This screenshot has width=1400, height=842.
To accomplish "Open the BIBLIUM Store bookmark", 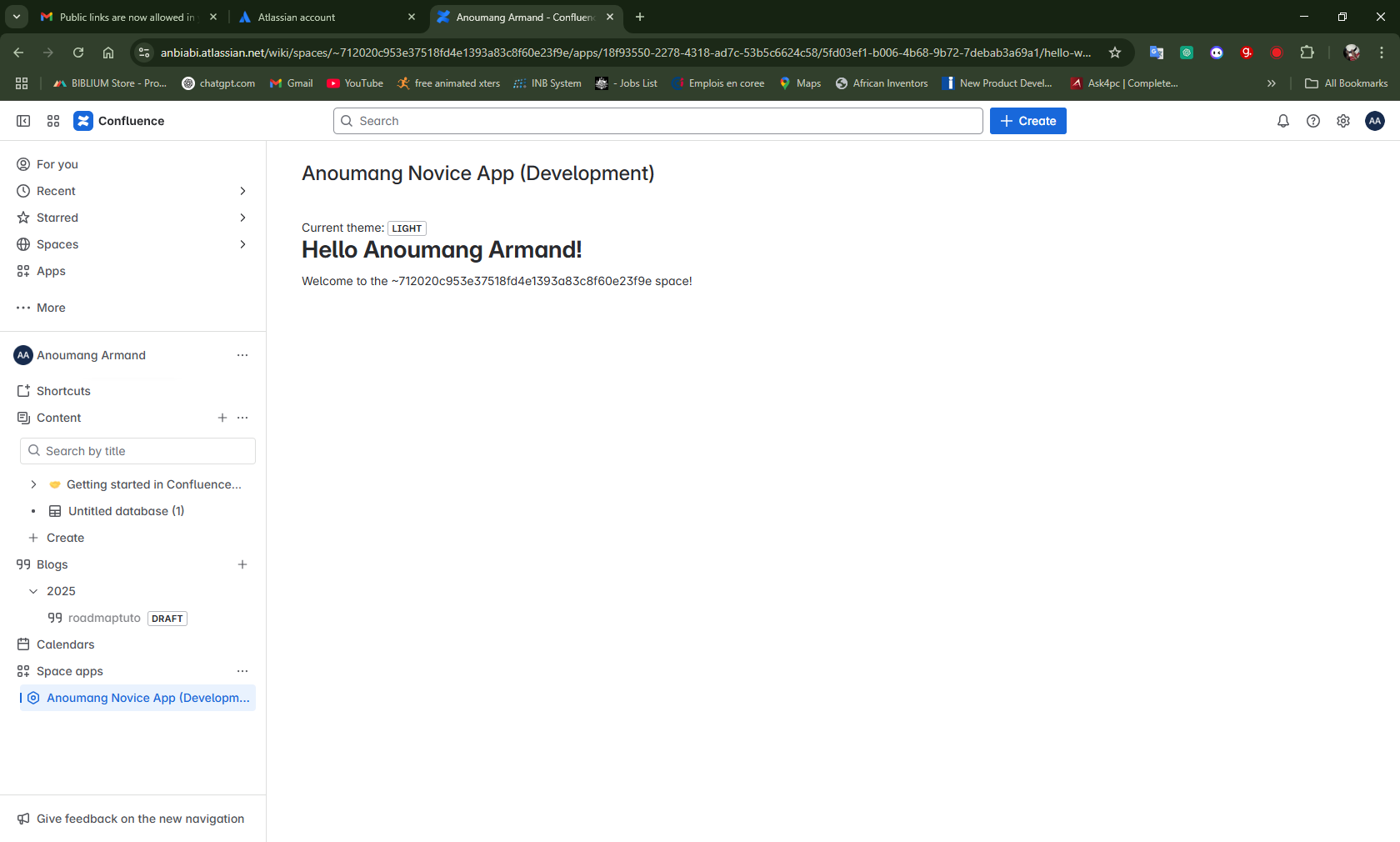I will (x=109, y=83).
